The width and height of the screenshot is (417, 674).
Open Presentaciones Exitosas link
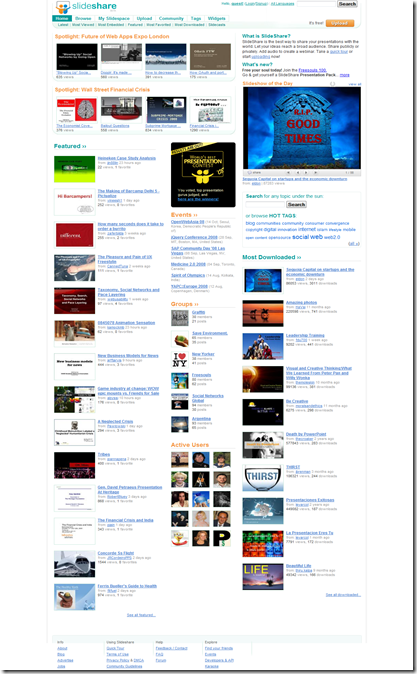(x=310, y=500)
